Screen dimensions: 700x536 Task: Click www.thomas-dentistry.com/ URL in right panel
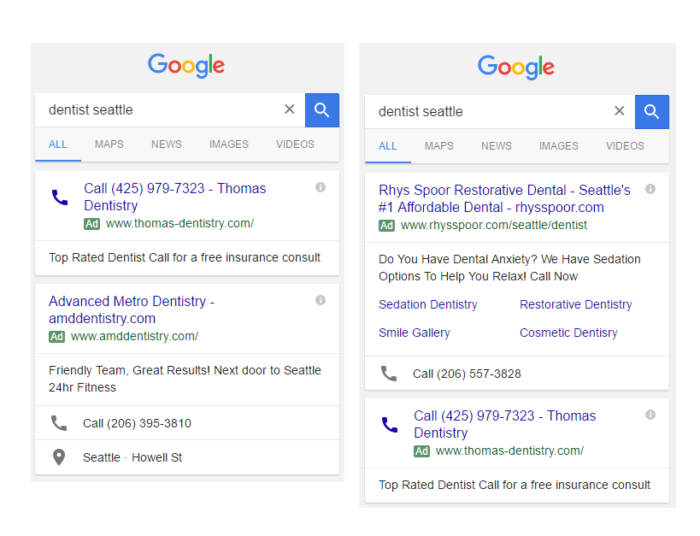[x=510, y=451]
